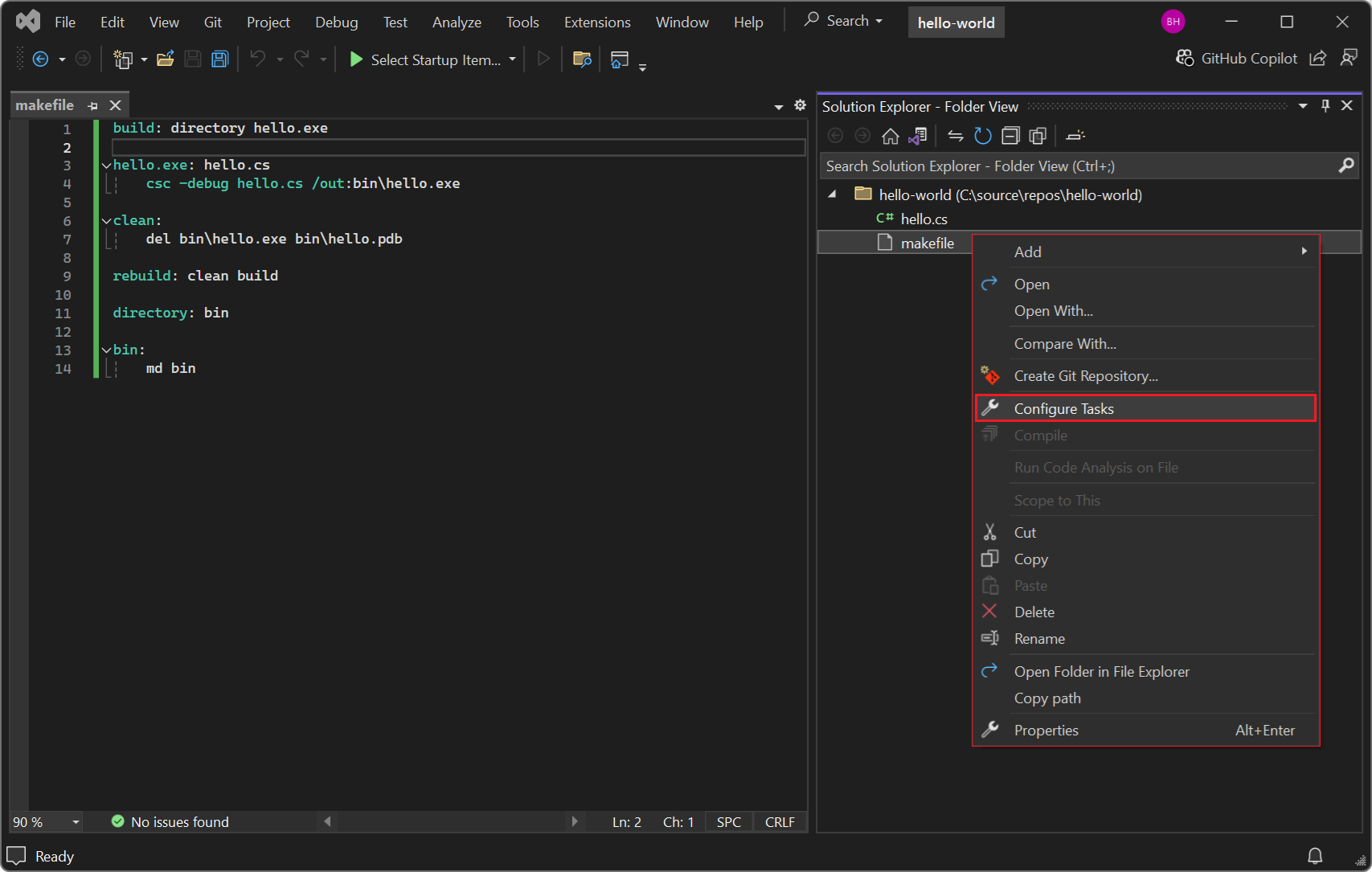Click Copy path in context menu

(1145, 698)
